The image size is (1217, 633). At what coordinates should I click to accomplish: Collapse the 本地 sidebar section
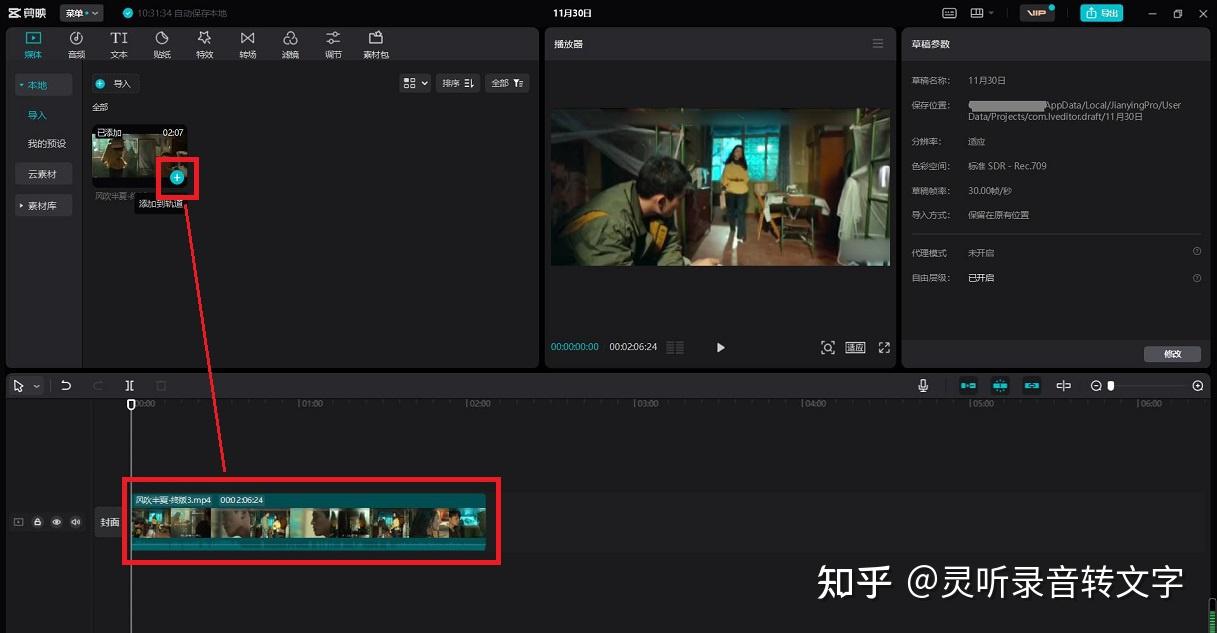pos(44,85)
